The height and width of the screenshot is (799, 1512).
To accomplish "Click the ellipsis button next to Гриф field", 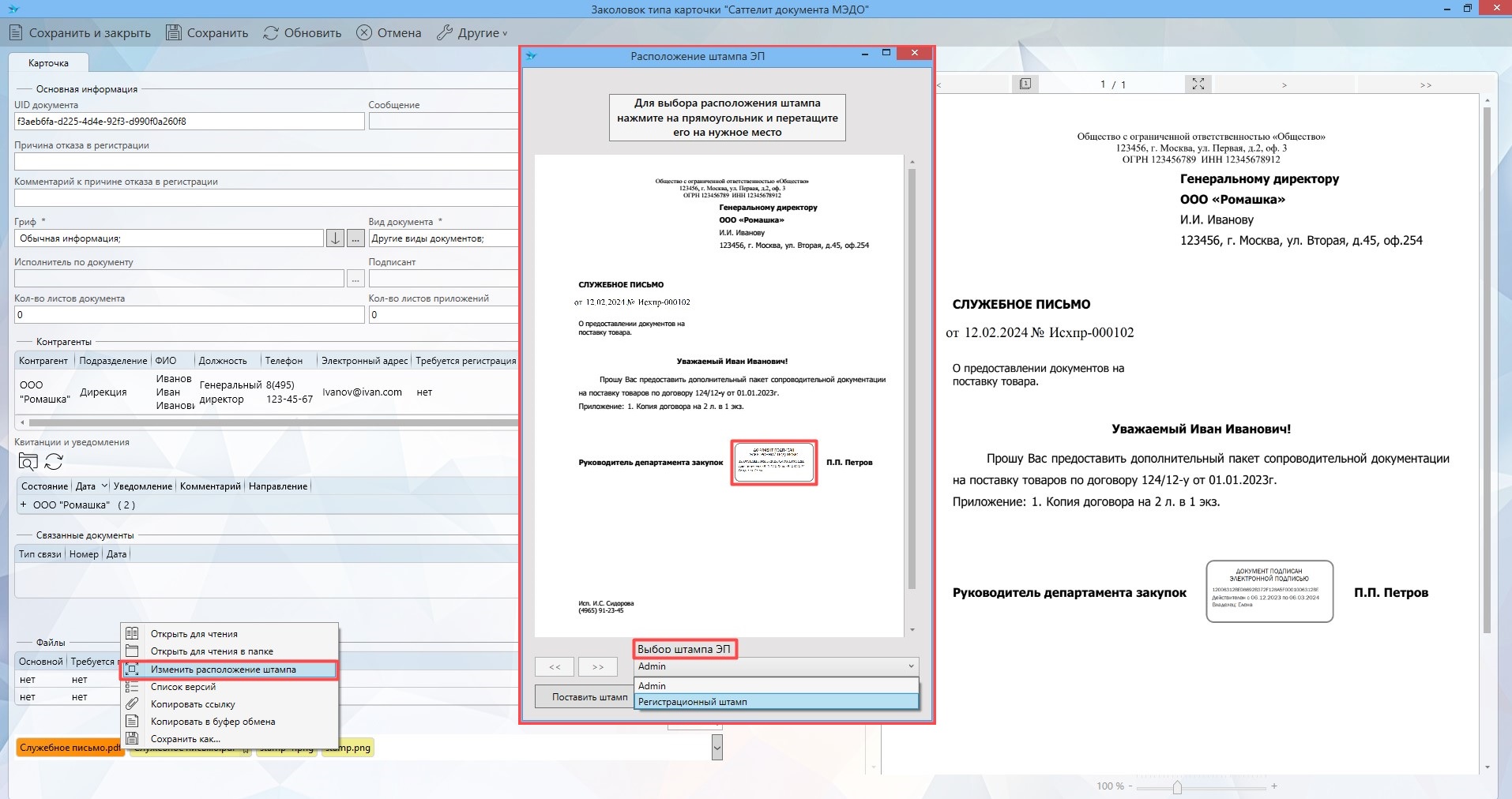I will (355, 238).
